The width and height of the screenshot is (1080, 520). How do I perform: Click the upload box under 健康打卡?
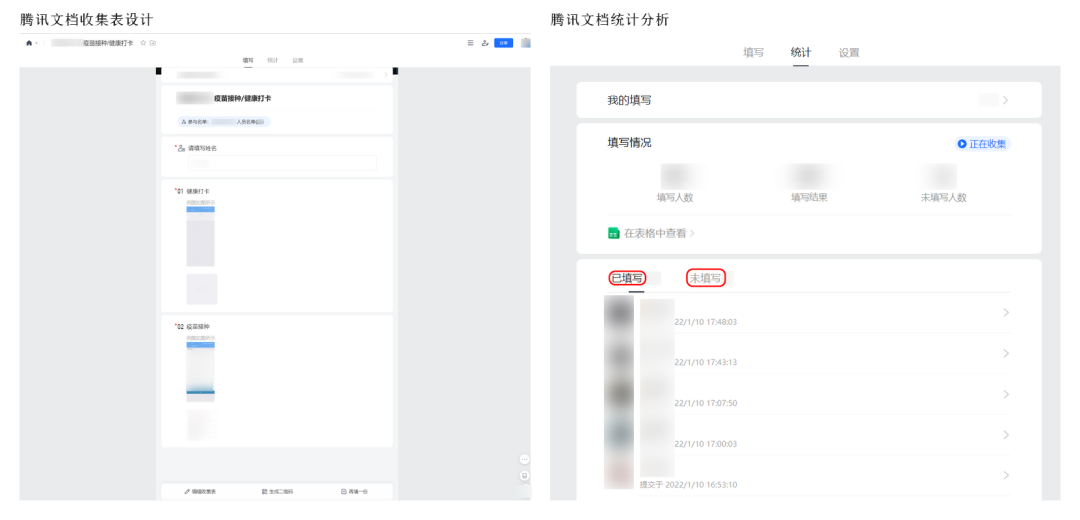tap(202, 289)
